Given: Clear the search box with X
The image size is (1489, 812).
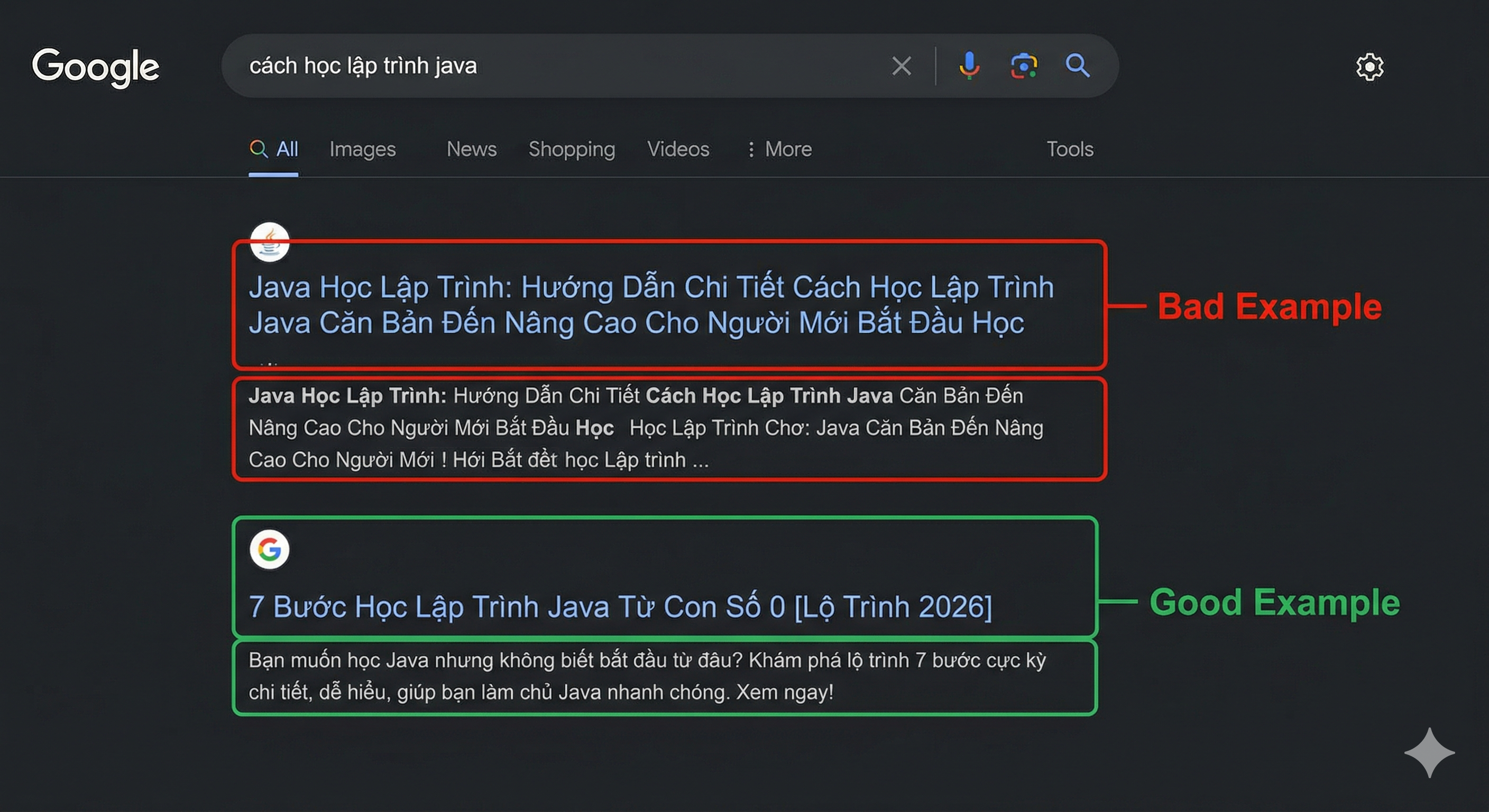Looking at the screenshot, I should coord(901,66).
